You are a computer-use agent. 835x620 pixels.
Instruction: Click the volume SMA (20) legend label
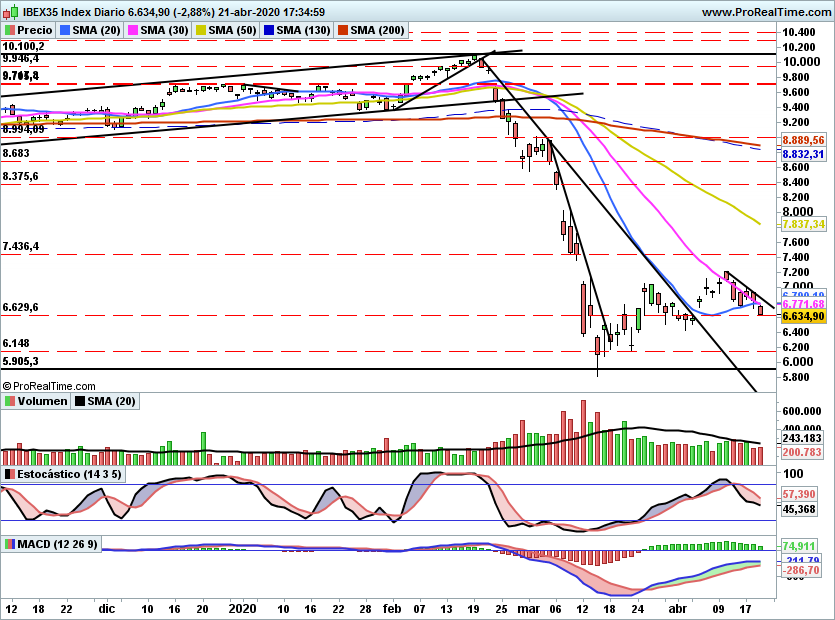click(x=111, y=401)
